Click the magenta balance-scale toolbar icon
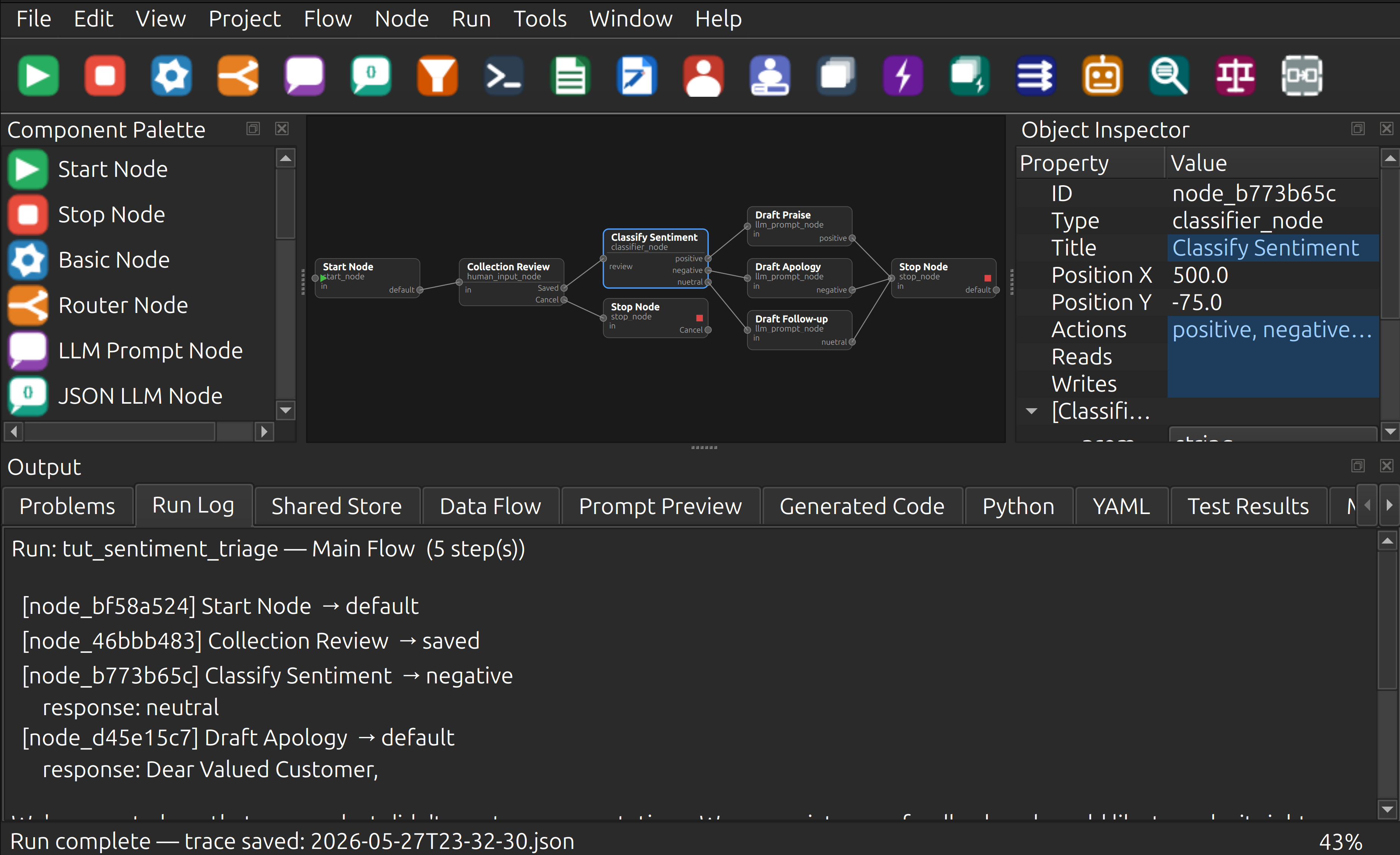Viewport: 1400px width, 855px height. point(1235,76)
